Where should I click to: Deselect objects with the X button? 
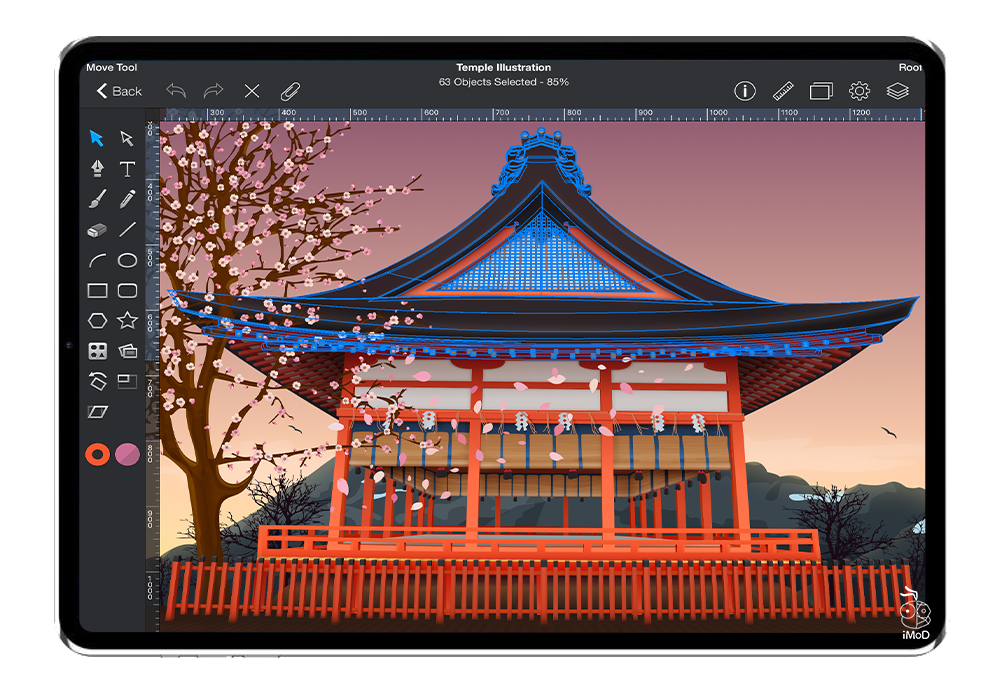click(x=252, y=91)
